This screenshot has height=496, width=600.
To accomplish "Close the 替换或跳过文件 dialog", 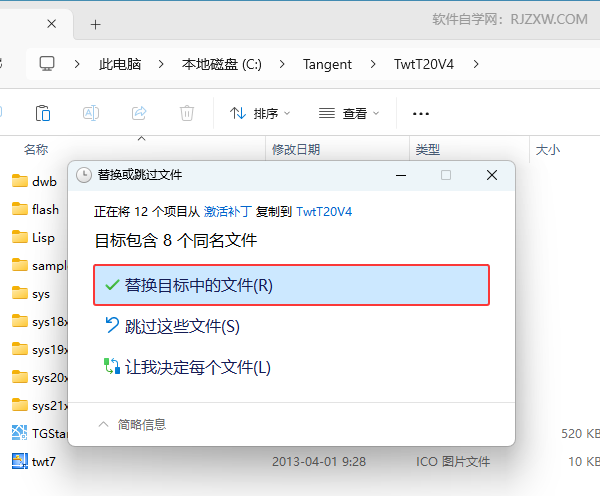I will (x=492, y=175).
